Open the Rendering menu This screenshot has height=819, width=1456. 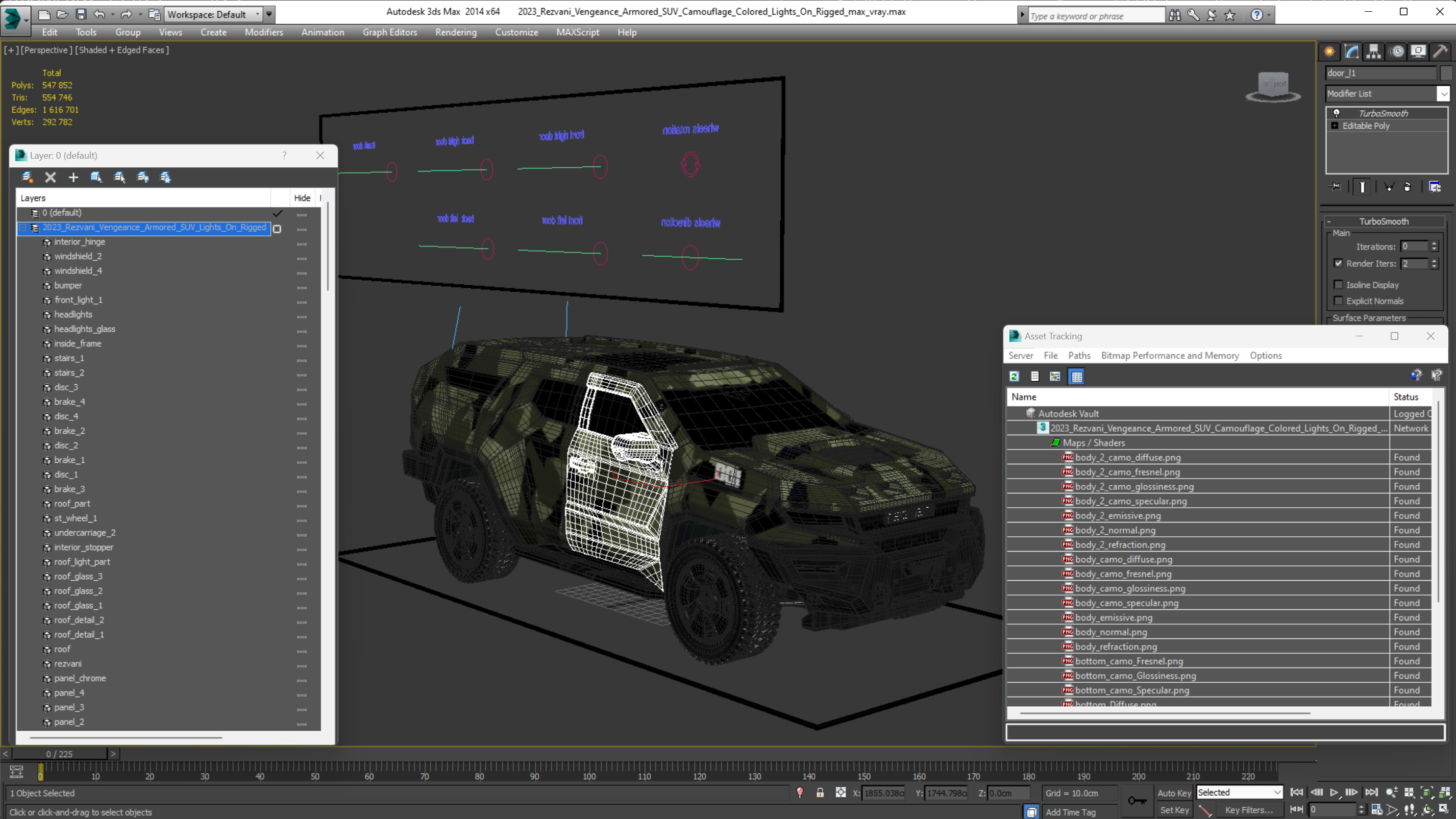(x=456, y=32)
